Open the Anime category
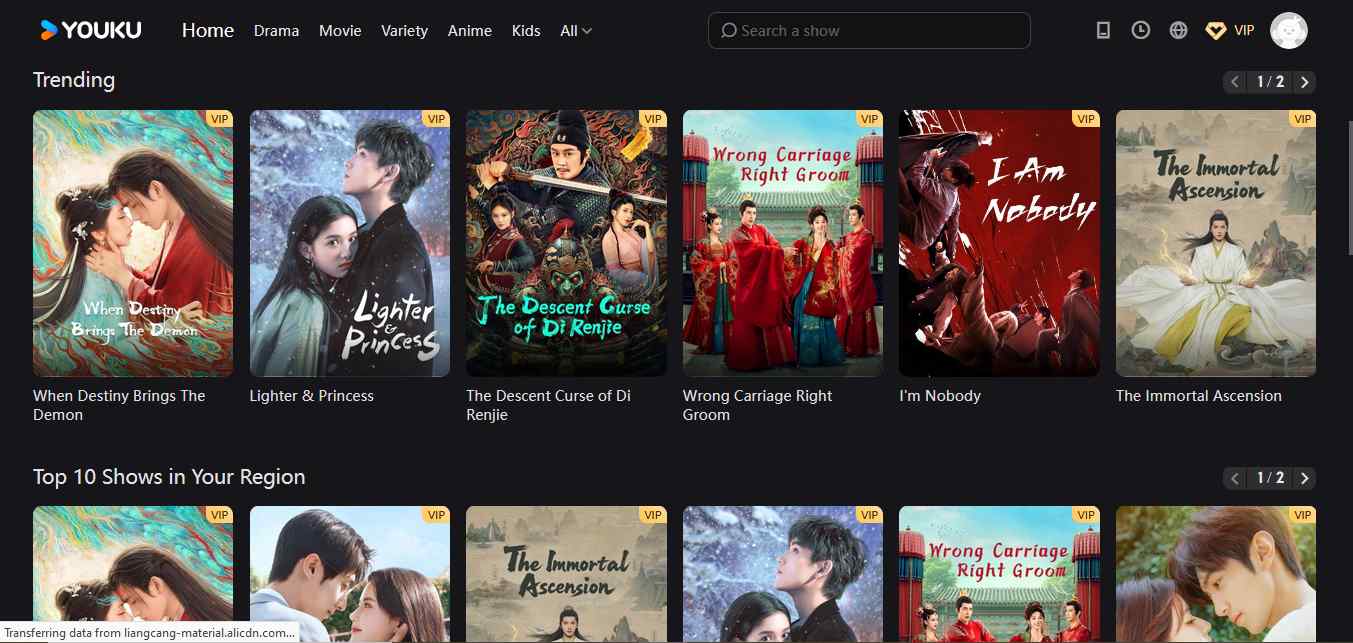Image resolution: width=1353 pixels, height=643 pixels. (470, 31)
